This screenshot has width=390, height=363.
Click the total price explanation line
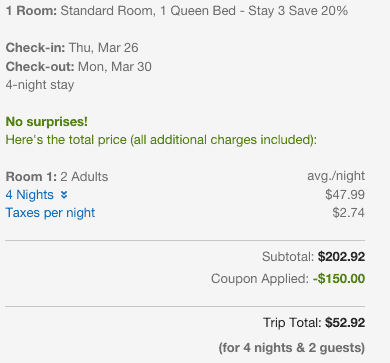pos(161,140)
